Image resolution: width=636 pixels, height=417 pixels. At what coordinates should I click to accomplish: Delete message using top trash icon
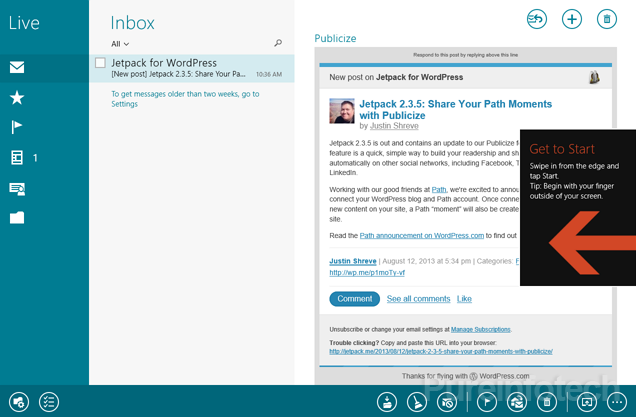point(605,18)
